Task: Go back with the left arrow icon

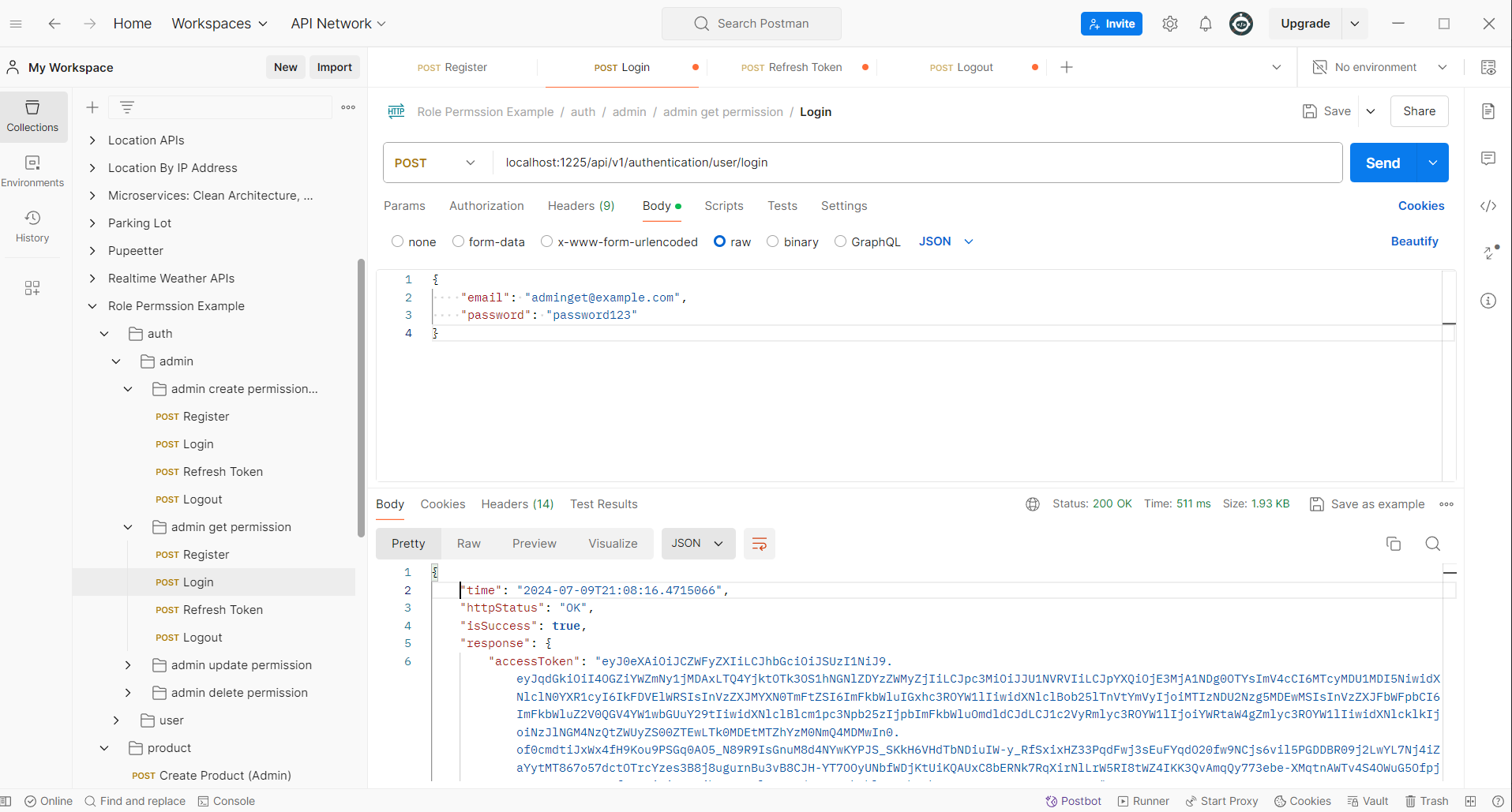Action: pos(54,24)
